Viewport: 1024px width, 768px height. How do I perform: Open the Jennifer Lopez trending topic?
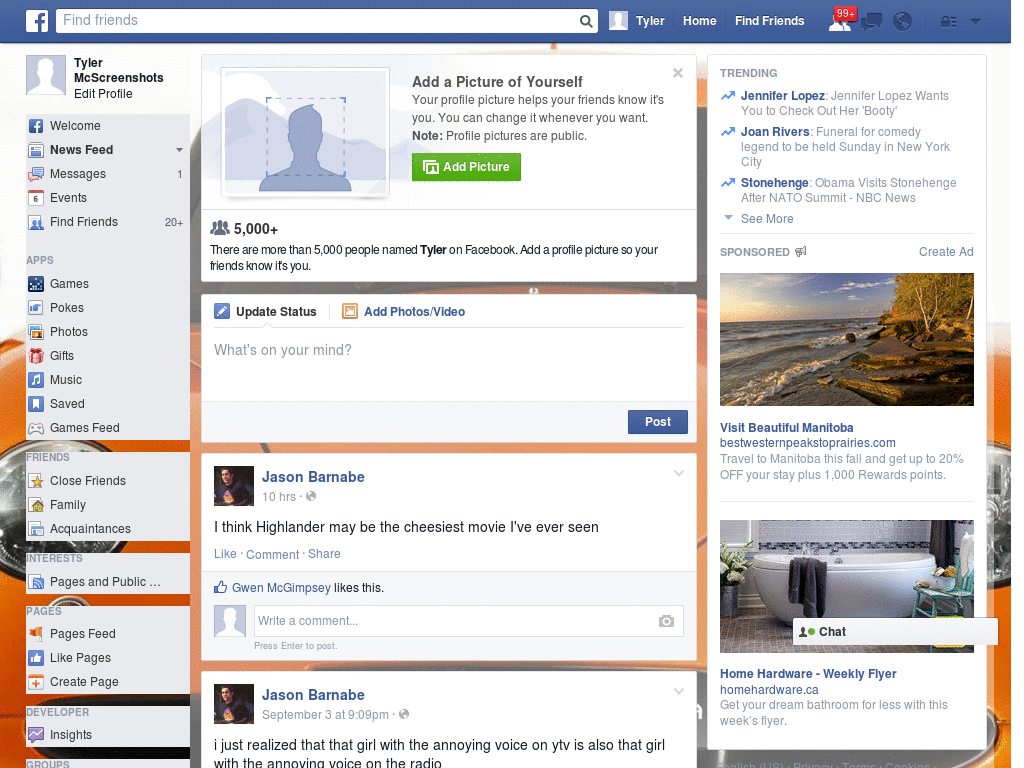click(782, 96)
